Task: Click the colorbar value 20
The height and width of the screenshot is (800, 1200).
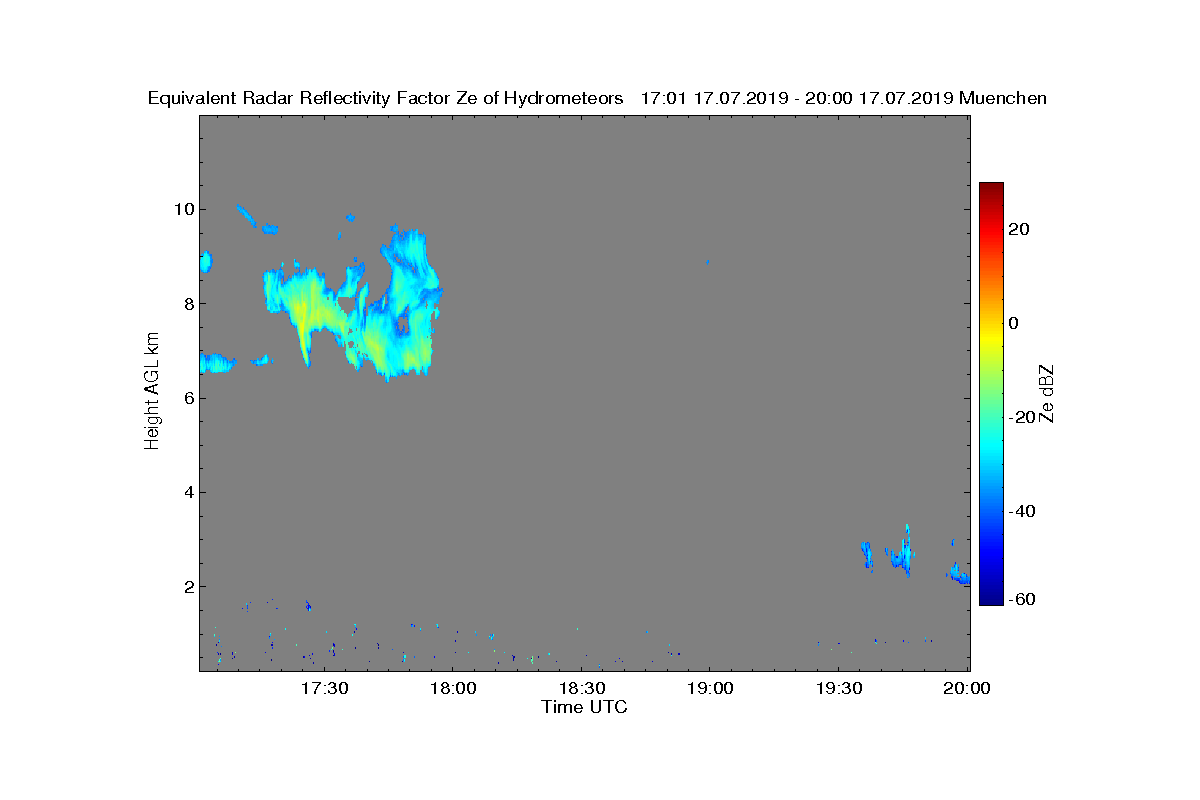Action: pos(1019,229)
